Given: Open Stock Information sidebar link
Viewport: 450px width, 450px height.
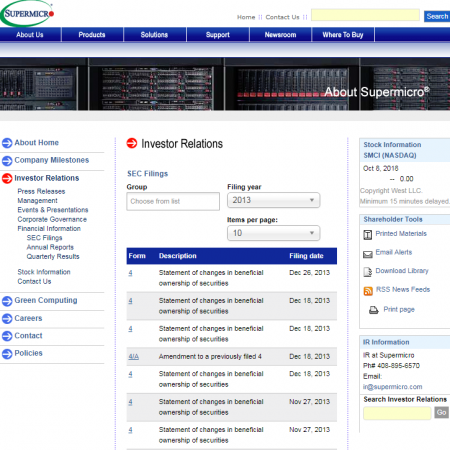Looking at the screenshot, I should coord(44,272).
